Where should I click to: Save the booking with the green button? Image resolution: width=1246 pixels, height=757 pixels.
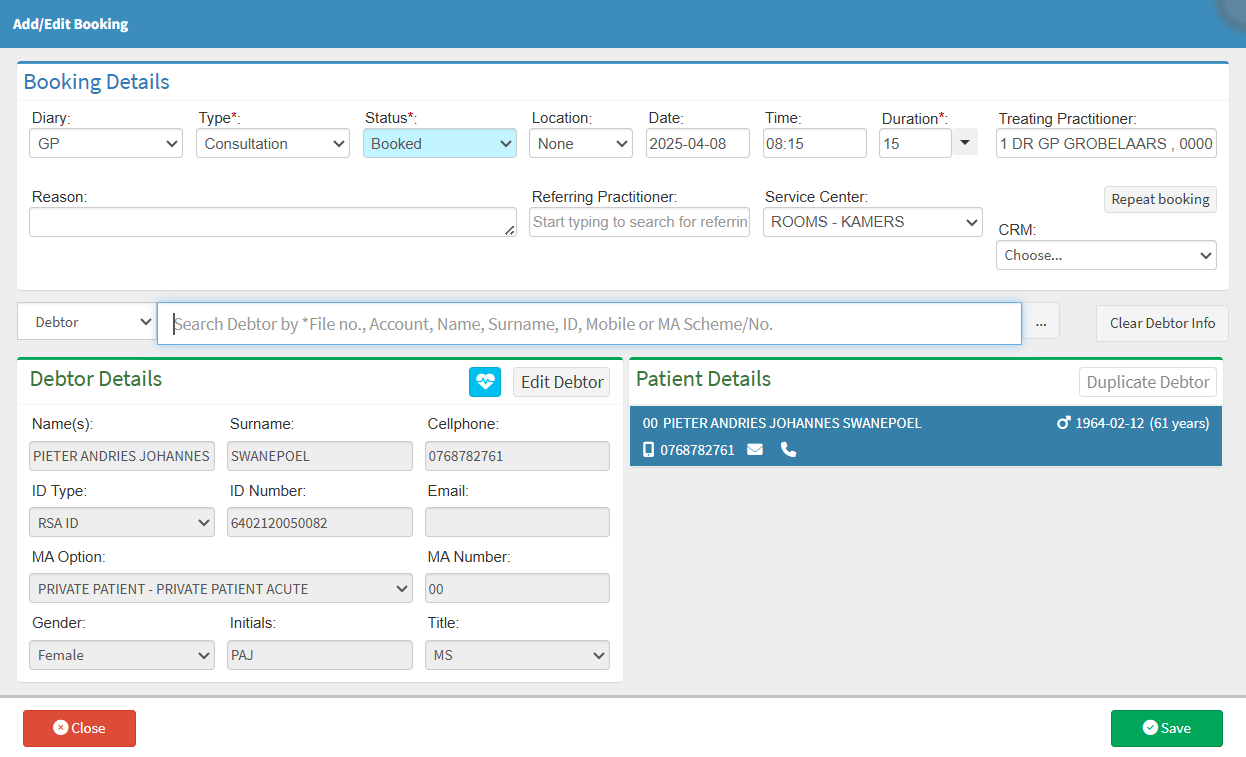coord(1166,728)
